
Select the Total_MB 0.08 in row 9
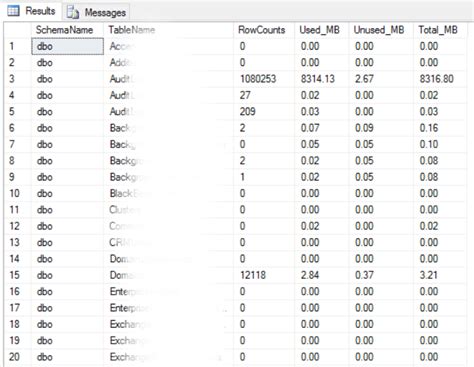click(x=429, y=177)
